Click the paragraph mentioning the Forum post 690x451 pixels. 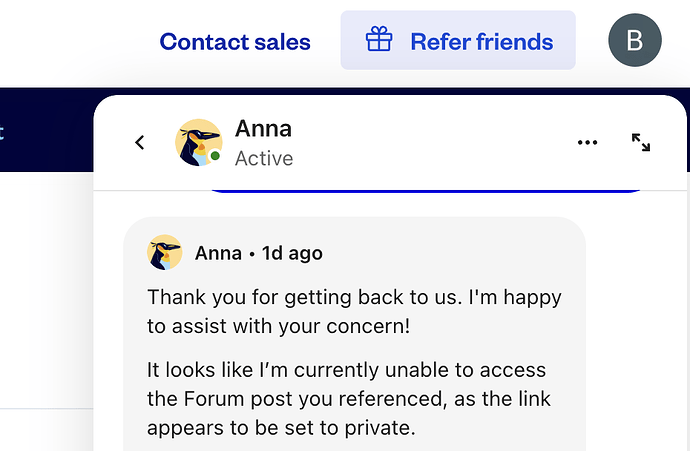point(348,399)
